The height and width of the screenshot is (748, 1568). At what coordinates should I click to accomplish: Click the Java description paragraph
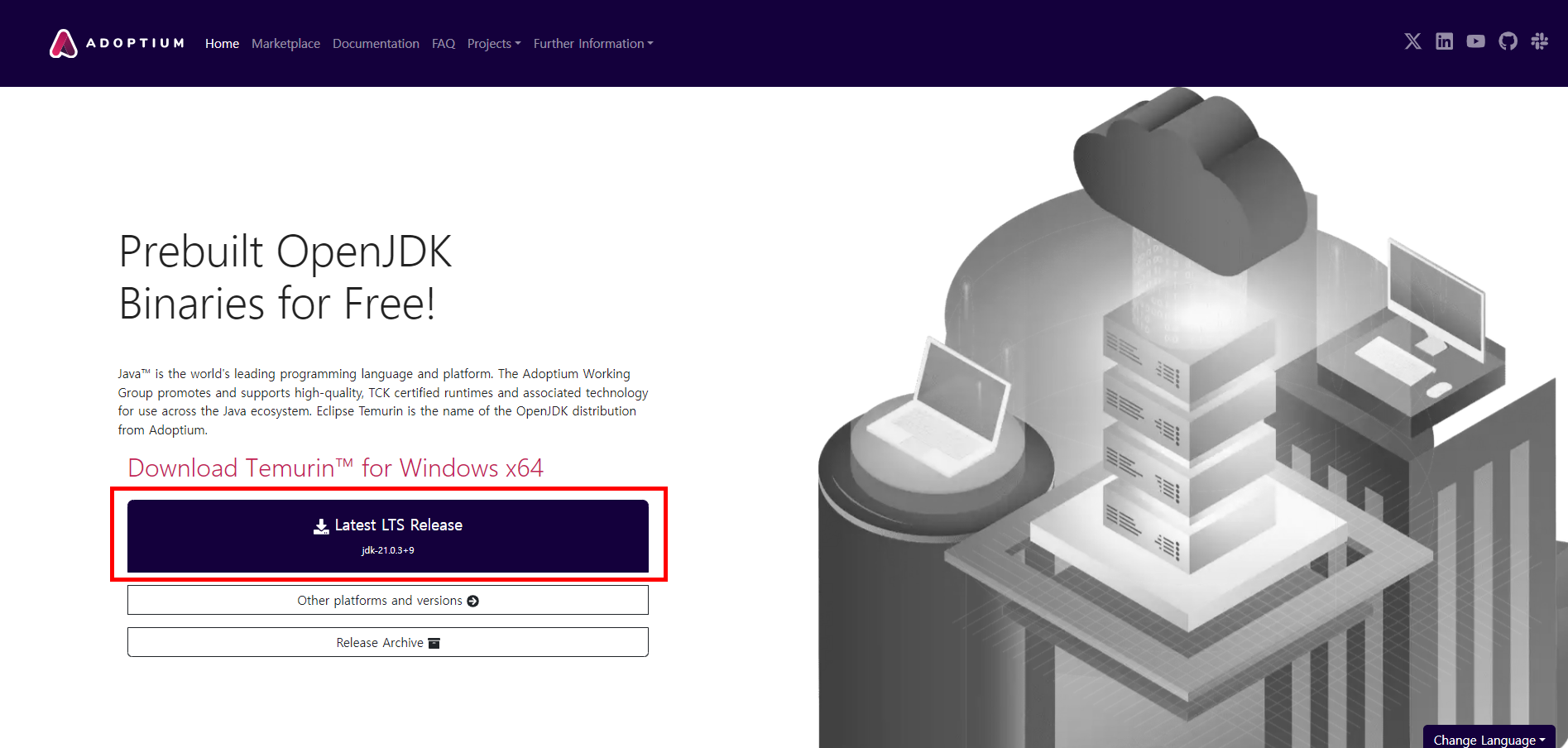pos(383,401)
